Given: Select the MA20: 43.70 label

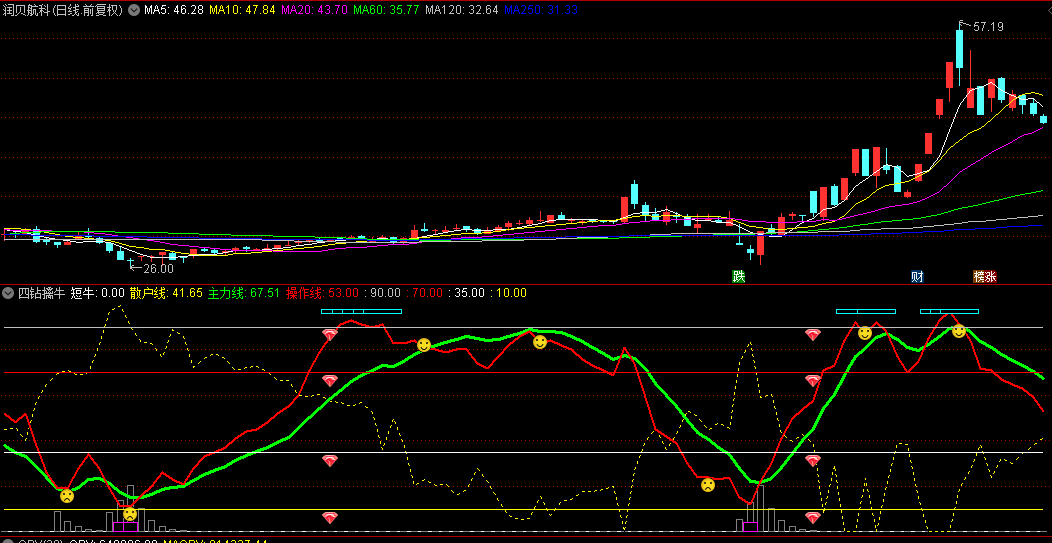Looking at the screenshot, I should coord(314,10).
